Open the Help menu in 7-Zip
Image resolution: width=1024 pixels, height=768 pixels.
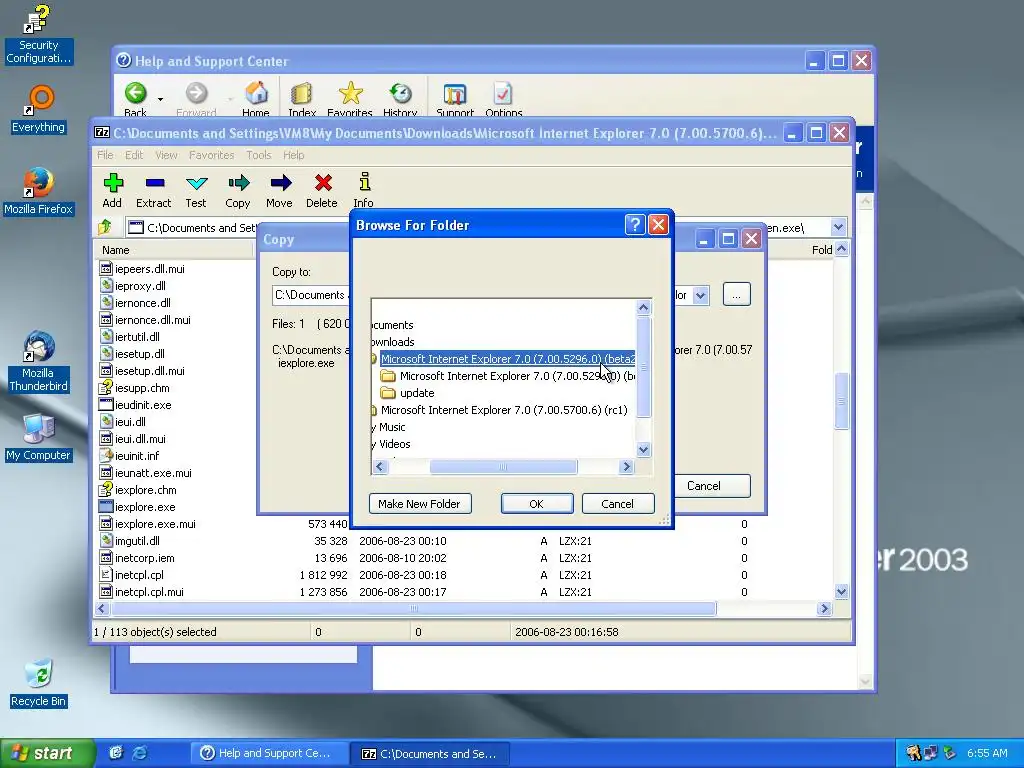pos(293,155)
